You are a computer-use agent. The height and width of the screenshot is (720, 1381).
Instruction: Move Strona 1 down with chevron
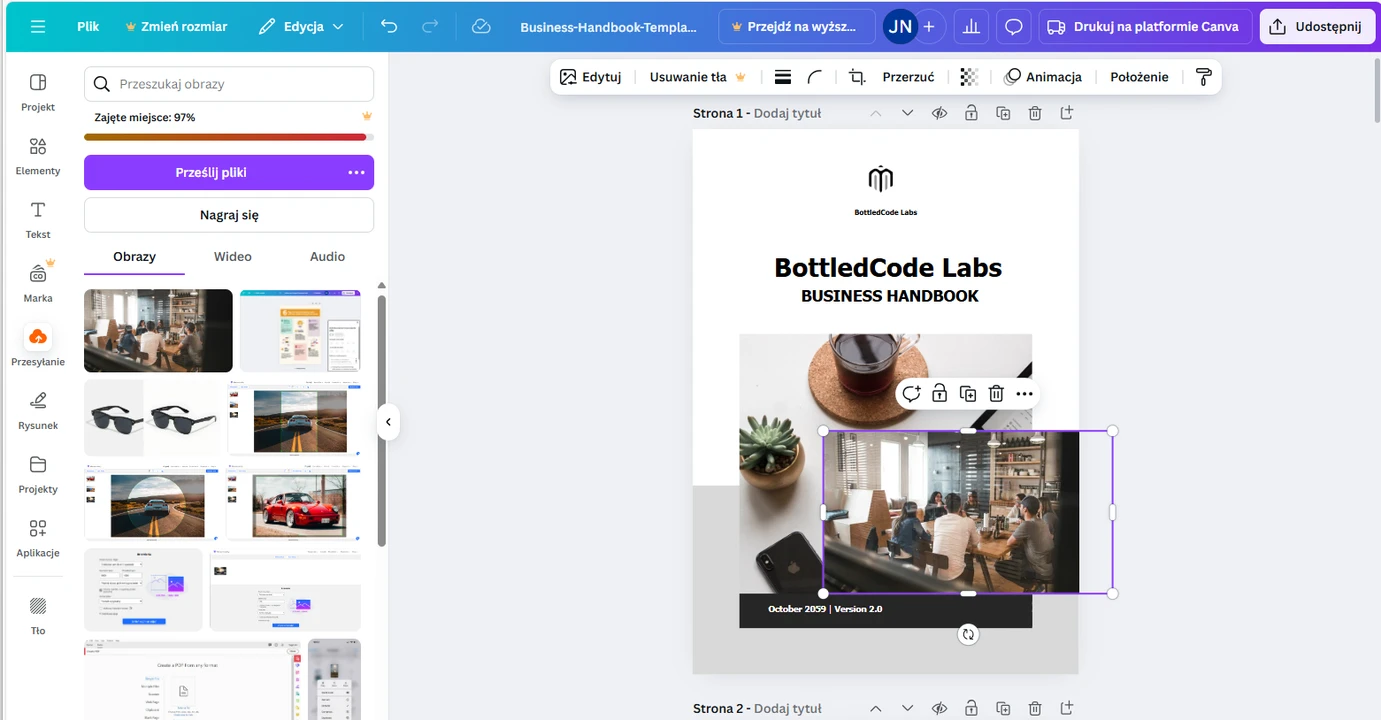907,113
